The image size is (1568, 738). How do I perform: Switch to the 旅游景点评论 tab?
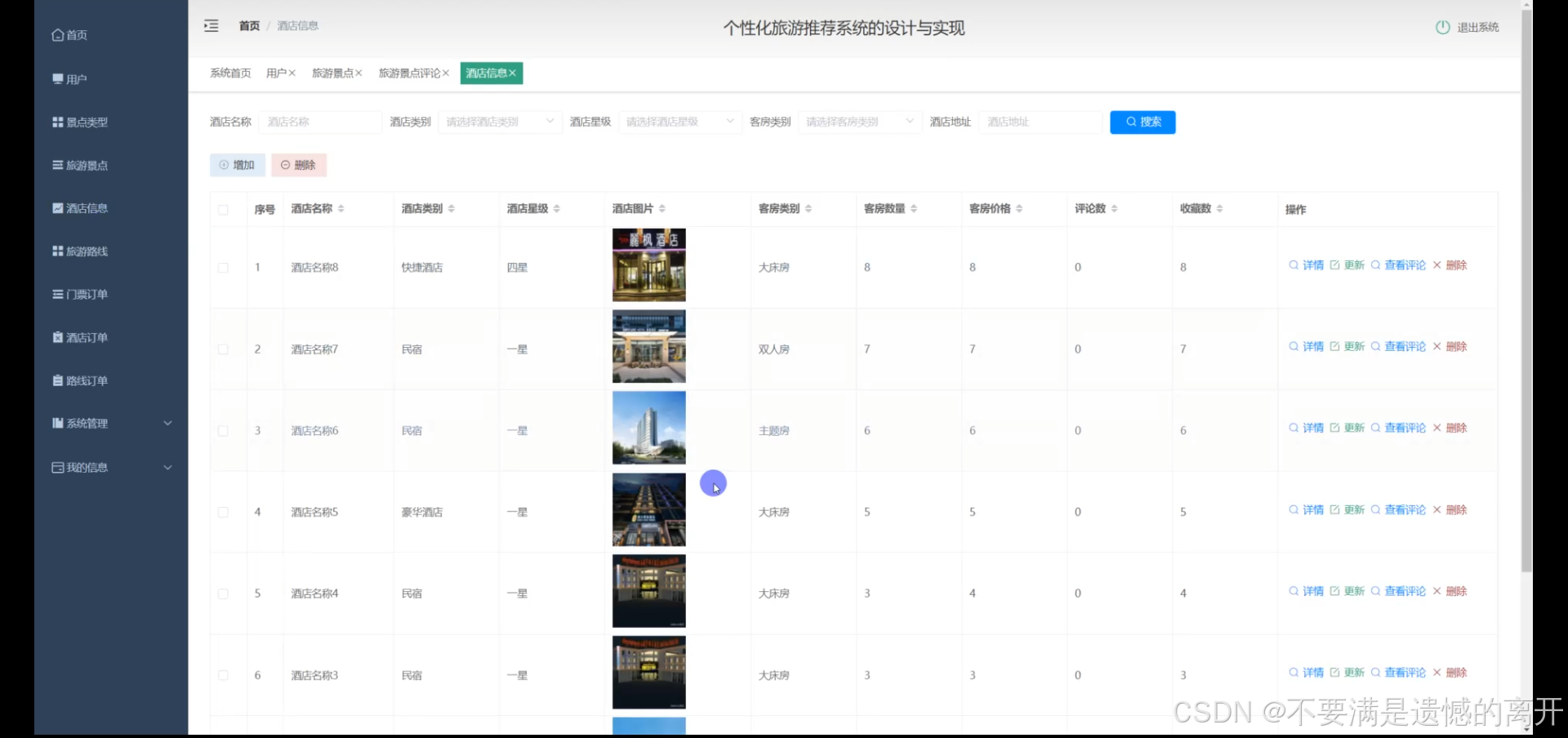click(409, 73)
